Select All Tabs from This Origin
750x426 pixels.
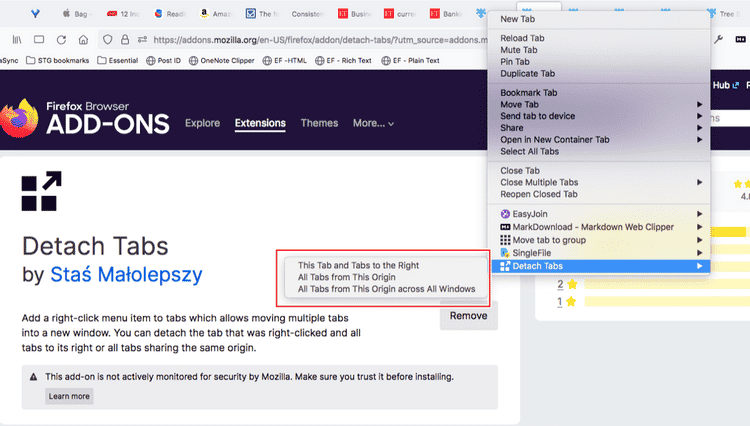(x=386, y=277)
